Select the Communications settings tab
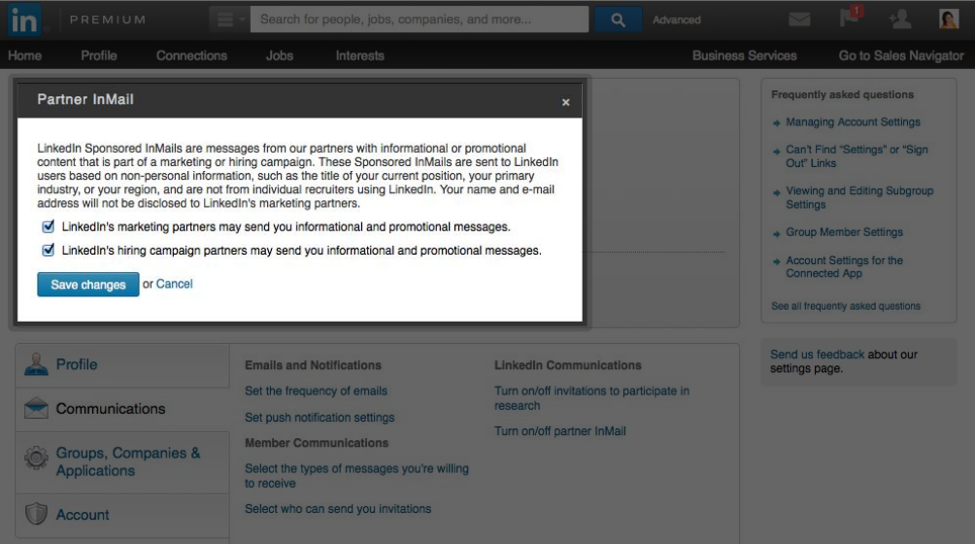Image resolution: width=975 pixels, height=544 pixels. pyautogui.click(x=122, y=409)
